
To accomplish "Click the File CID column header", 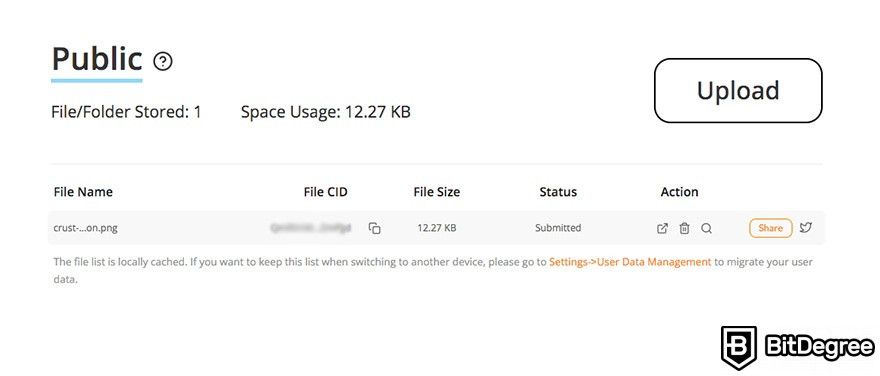I will 326,192.
